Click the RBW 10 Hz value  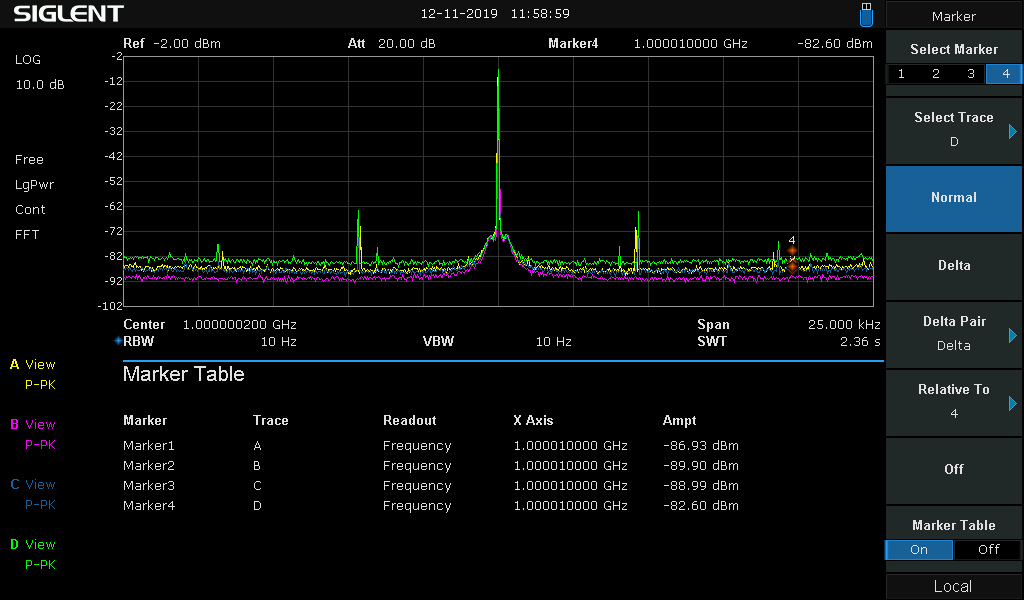279,341
